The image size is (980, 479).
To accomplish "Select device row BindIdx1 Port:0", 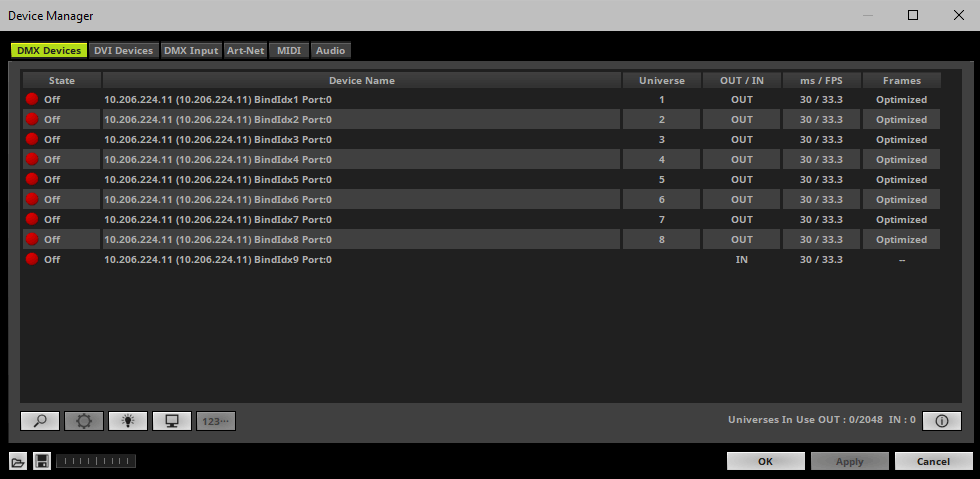I will (481, 99).
